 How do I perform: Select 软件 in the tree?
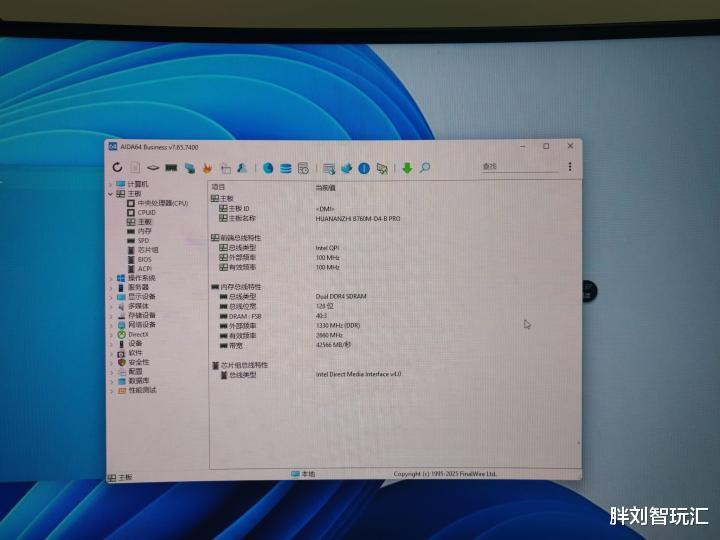pos(135,353)
